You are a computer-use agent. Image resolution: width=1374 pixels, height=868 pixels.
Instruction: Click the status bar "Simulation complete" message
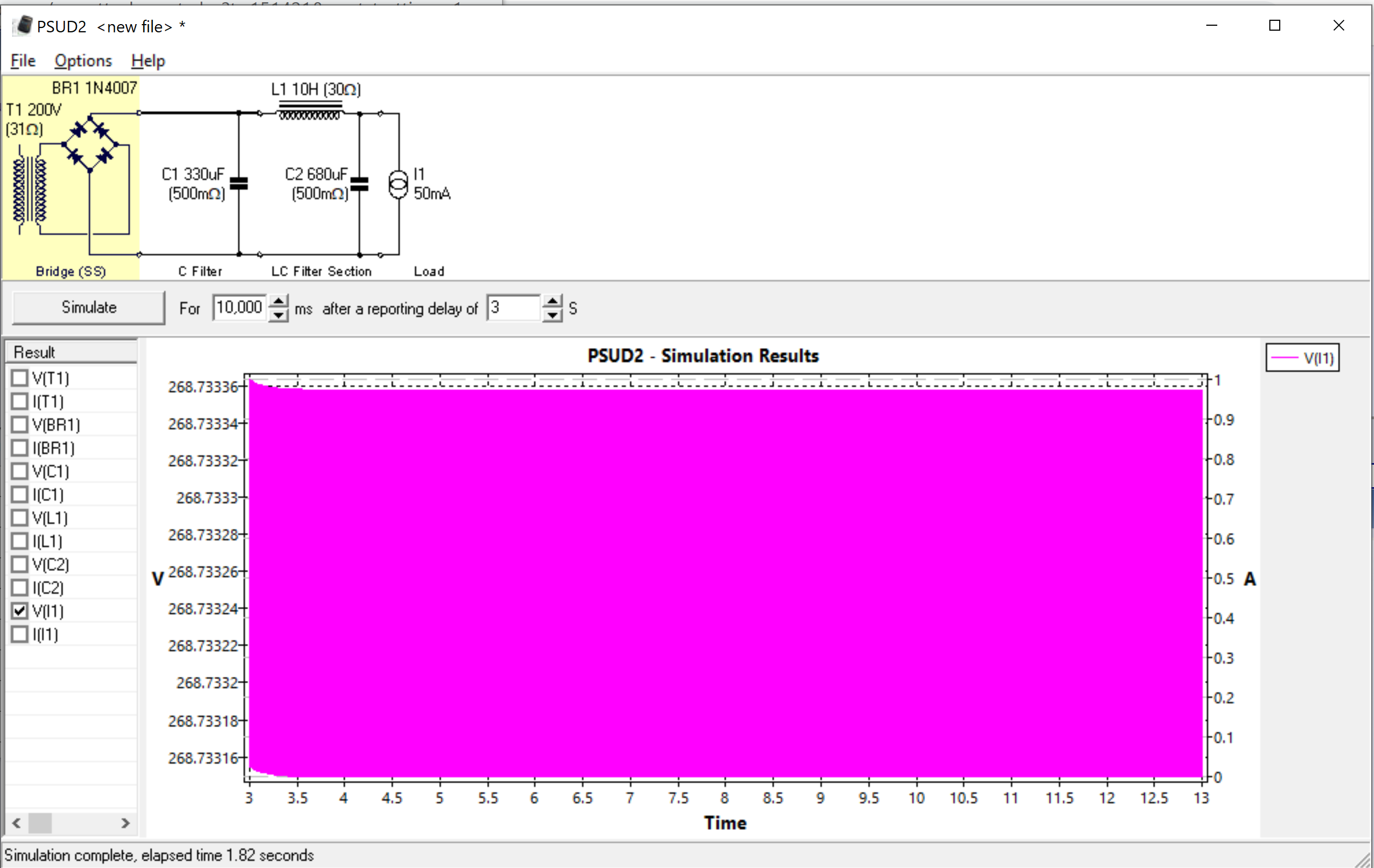pos(159,855)
